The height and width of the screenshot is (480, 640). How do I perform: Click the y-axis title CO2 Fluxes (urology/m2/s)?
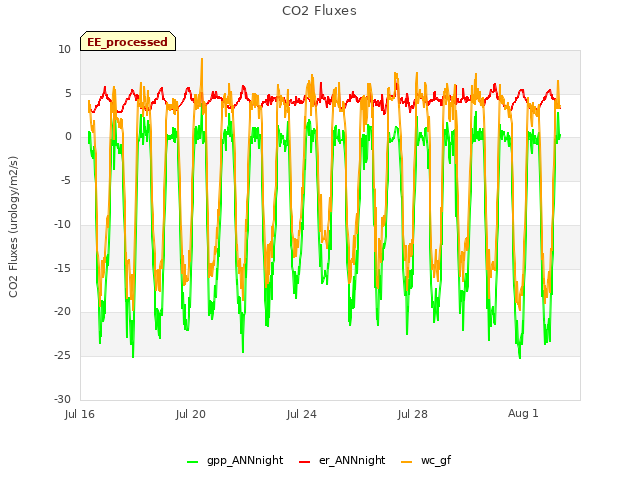point(13,227)
